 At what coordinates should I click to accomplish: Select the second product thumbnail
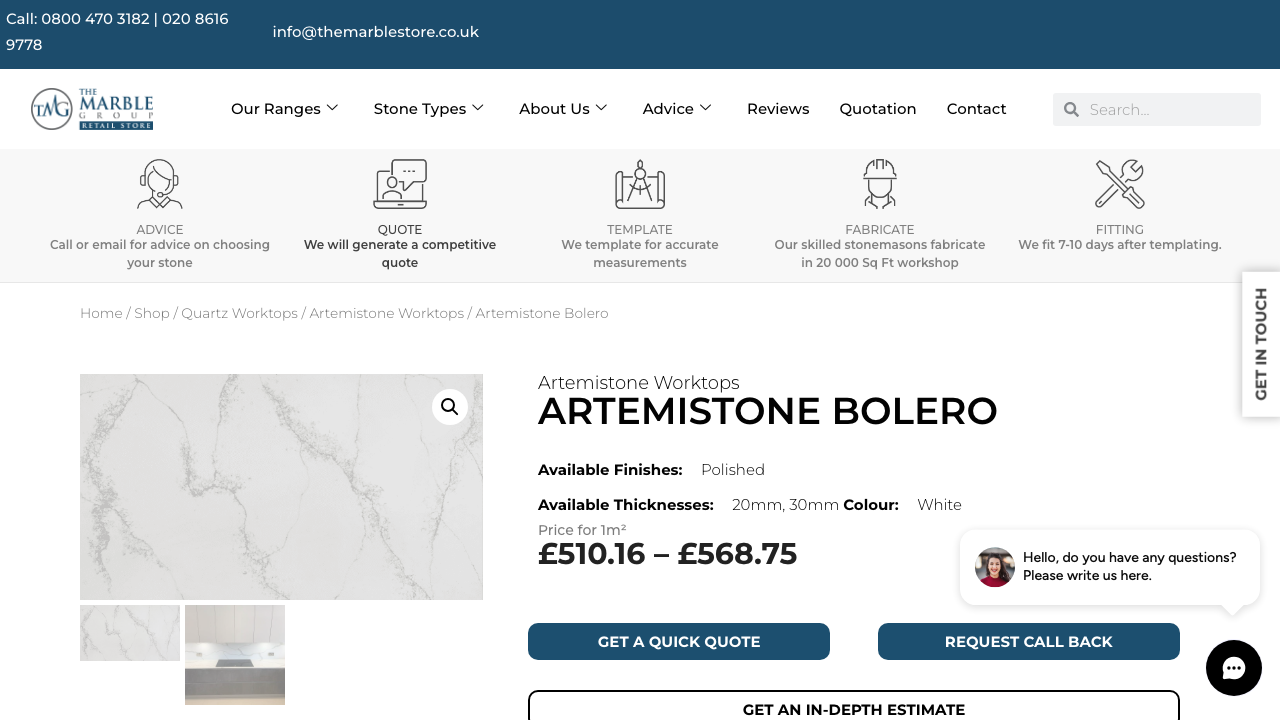click(x=234, y=654)
